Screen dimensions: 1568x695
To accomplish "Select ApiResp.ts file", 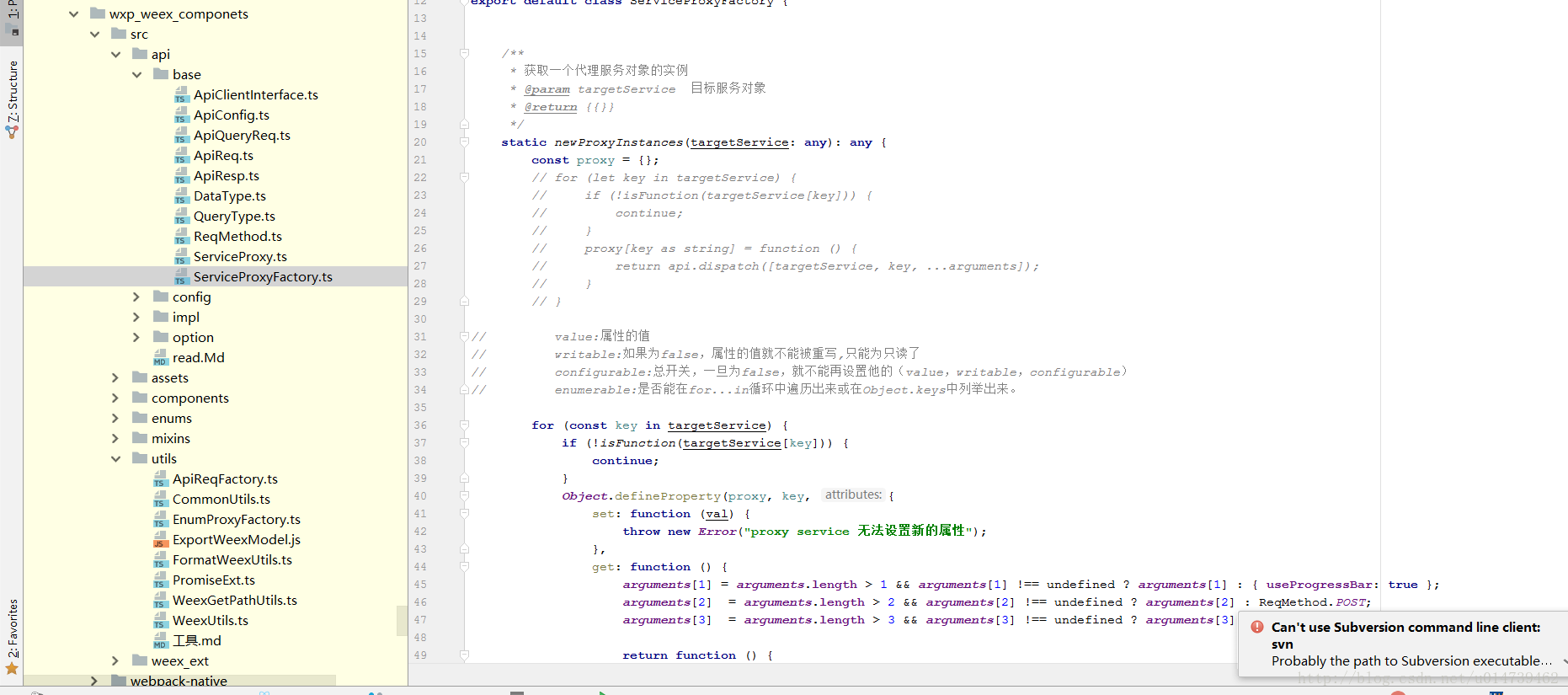I will click(227, 176).
